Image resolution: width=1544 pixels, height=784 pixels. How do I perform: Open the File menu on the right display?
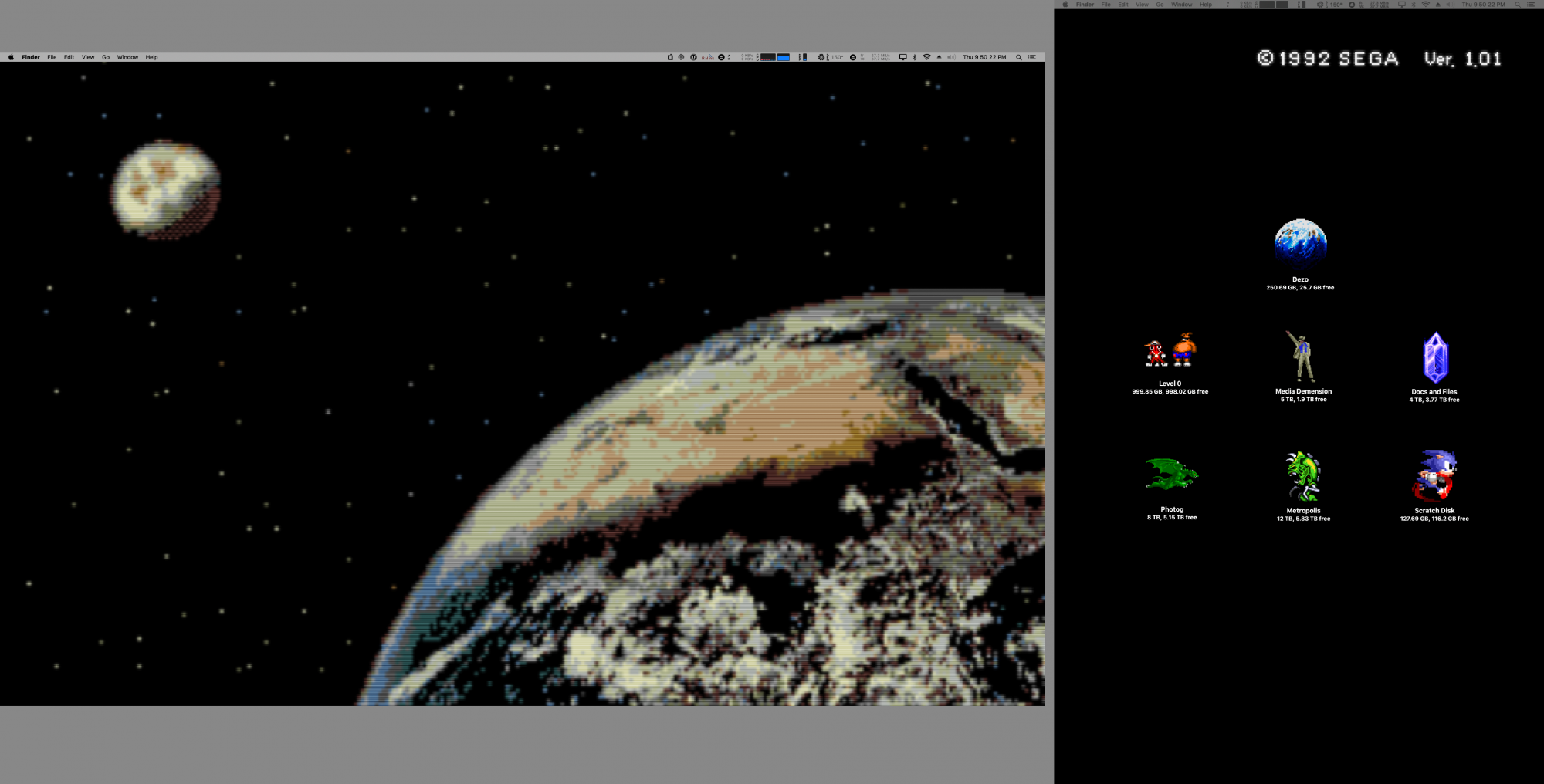point(1106,5)
